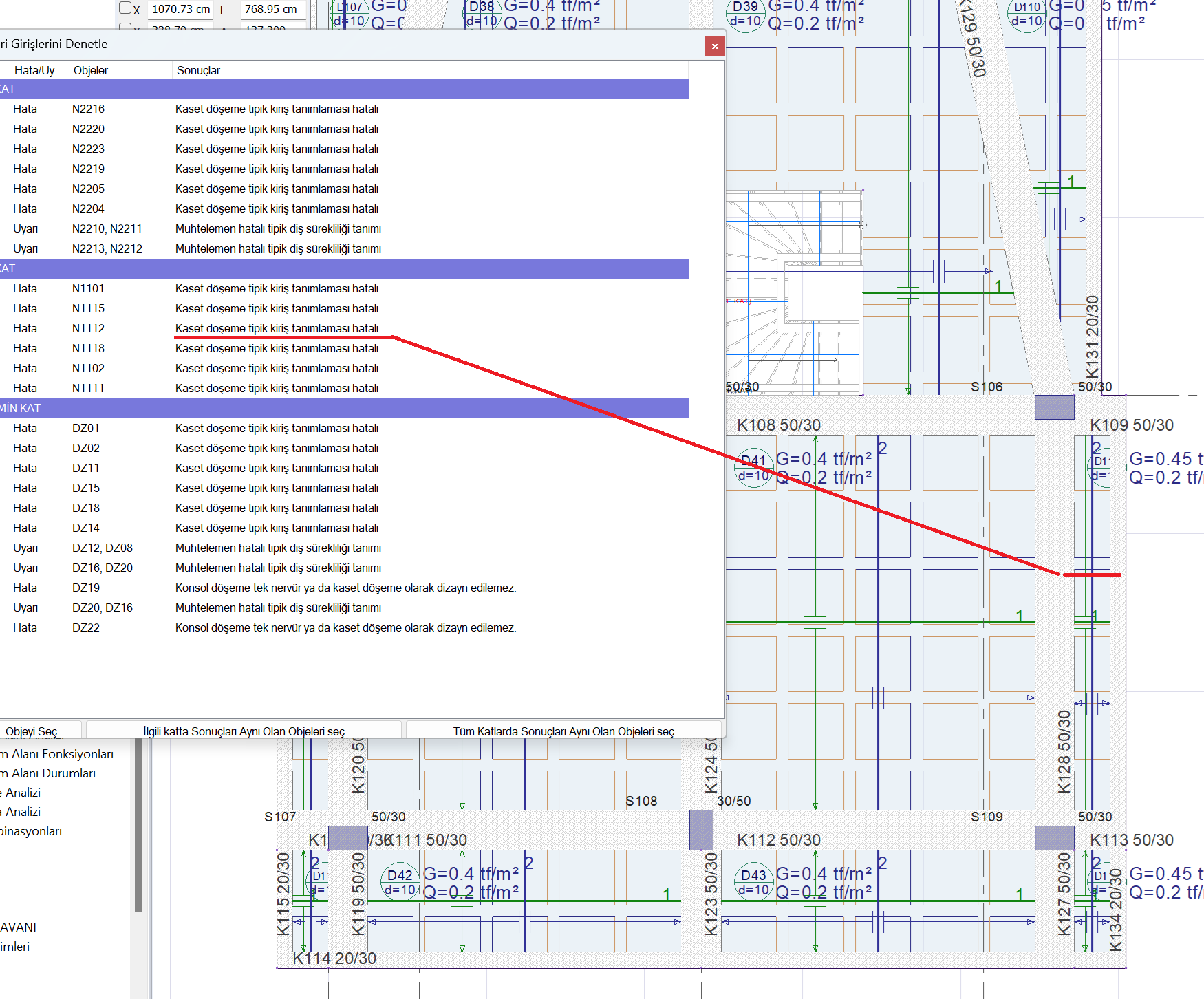The height and width of the screenshot is (999, 1204).
Task: Click the Objeyi Seç button
Action: (x=40, y=731)
